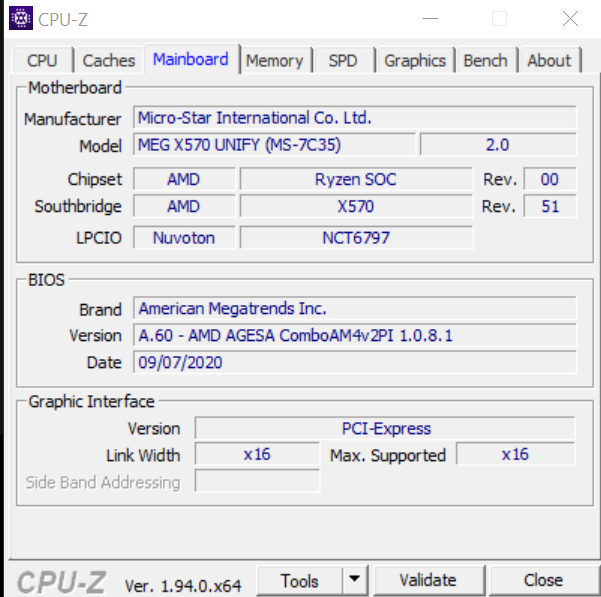
Task: Click the model revision value 2.0
Action: point(498,144)
